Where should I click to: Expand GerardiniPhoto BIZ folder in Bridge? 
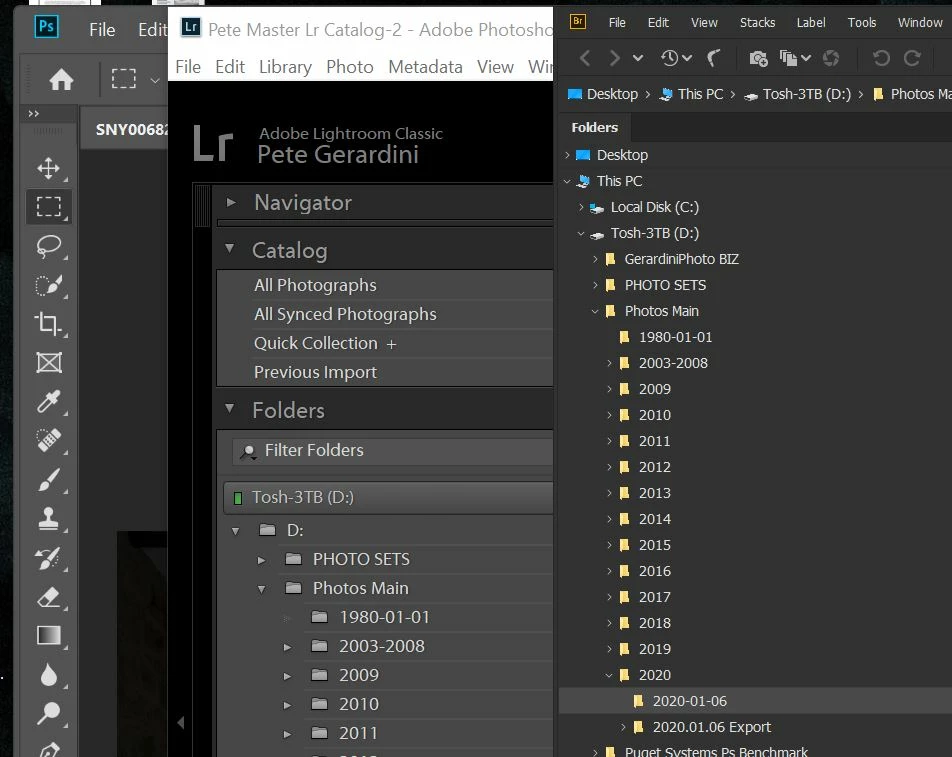594,259
